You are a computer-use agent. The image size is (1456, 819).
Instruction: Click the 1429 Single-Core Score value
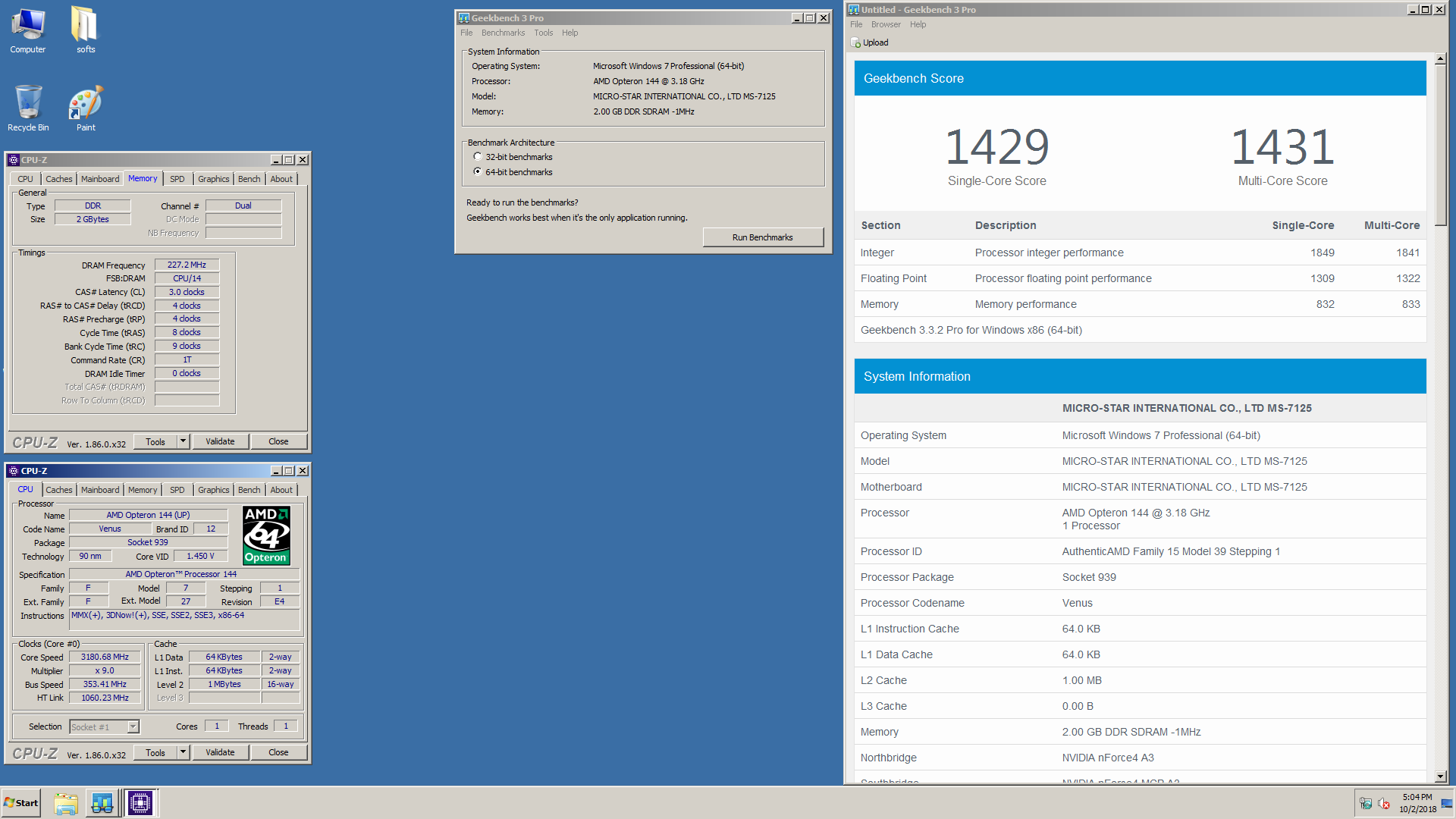996,147
